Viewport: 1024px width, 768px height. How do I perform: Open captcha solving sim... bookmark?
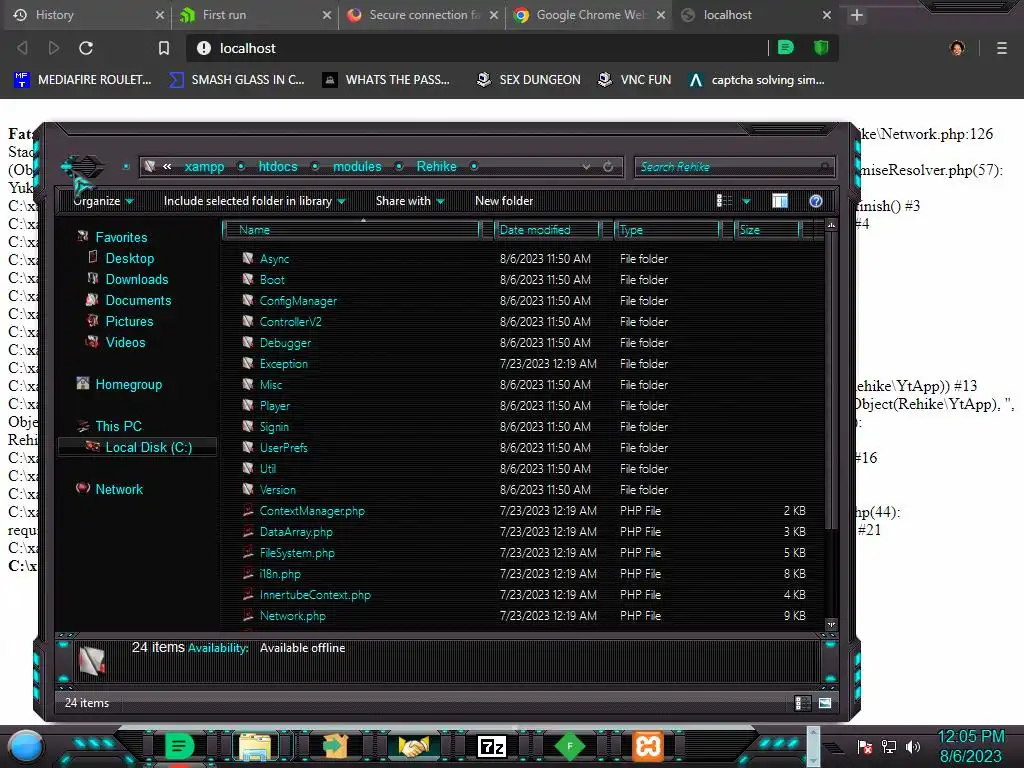click(757, 80)
